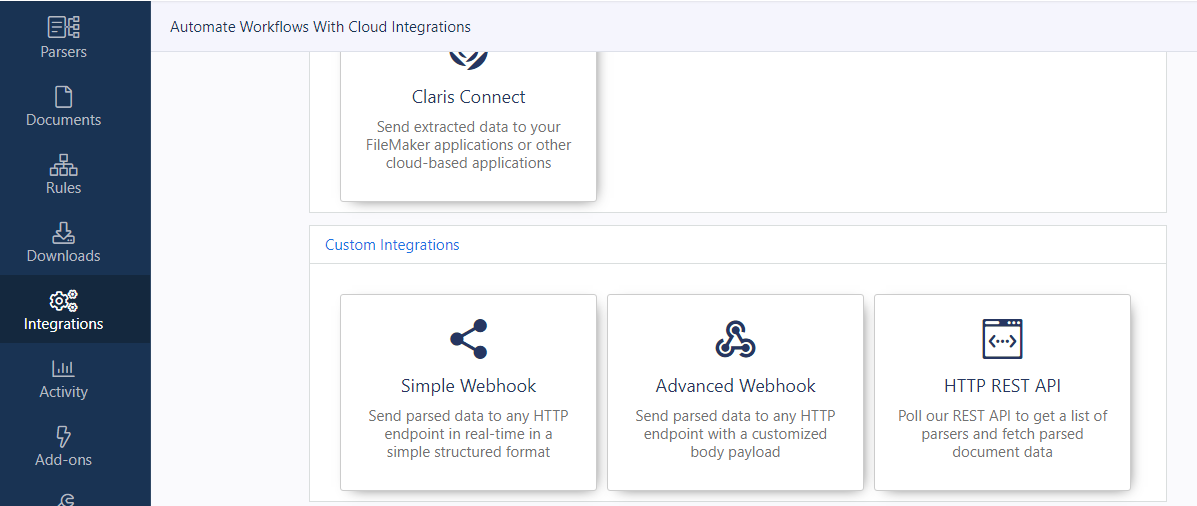
Task: Go to Add-ons menu label
Action: [x=63, y=459]
